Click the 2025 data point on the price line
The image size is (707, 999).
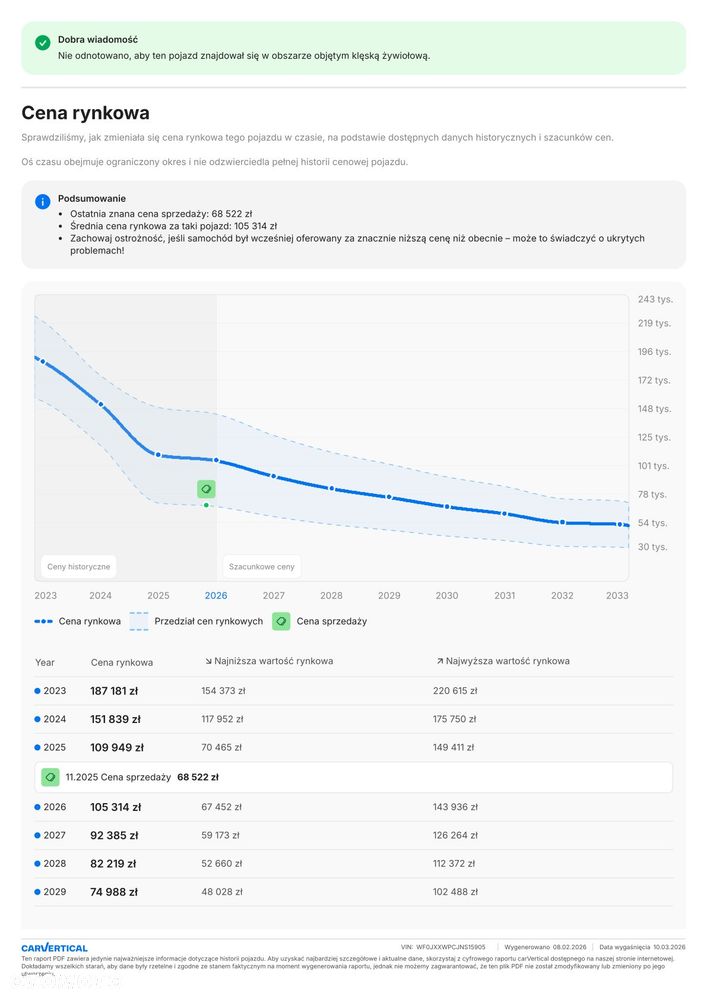(x=159, y=455)
